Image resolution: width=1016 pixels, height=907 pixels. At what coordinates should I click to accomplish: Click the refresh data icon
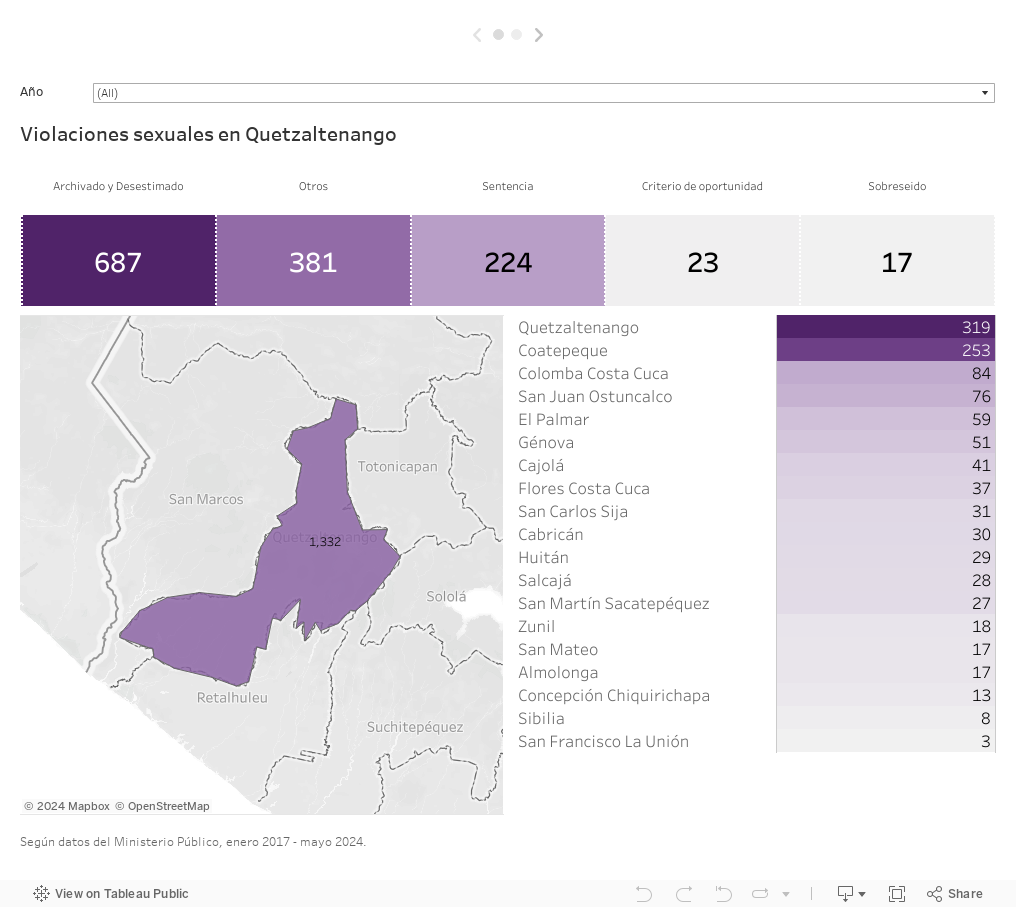[x=760, y=894]
